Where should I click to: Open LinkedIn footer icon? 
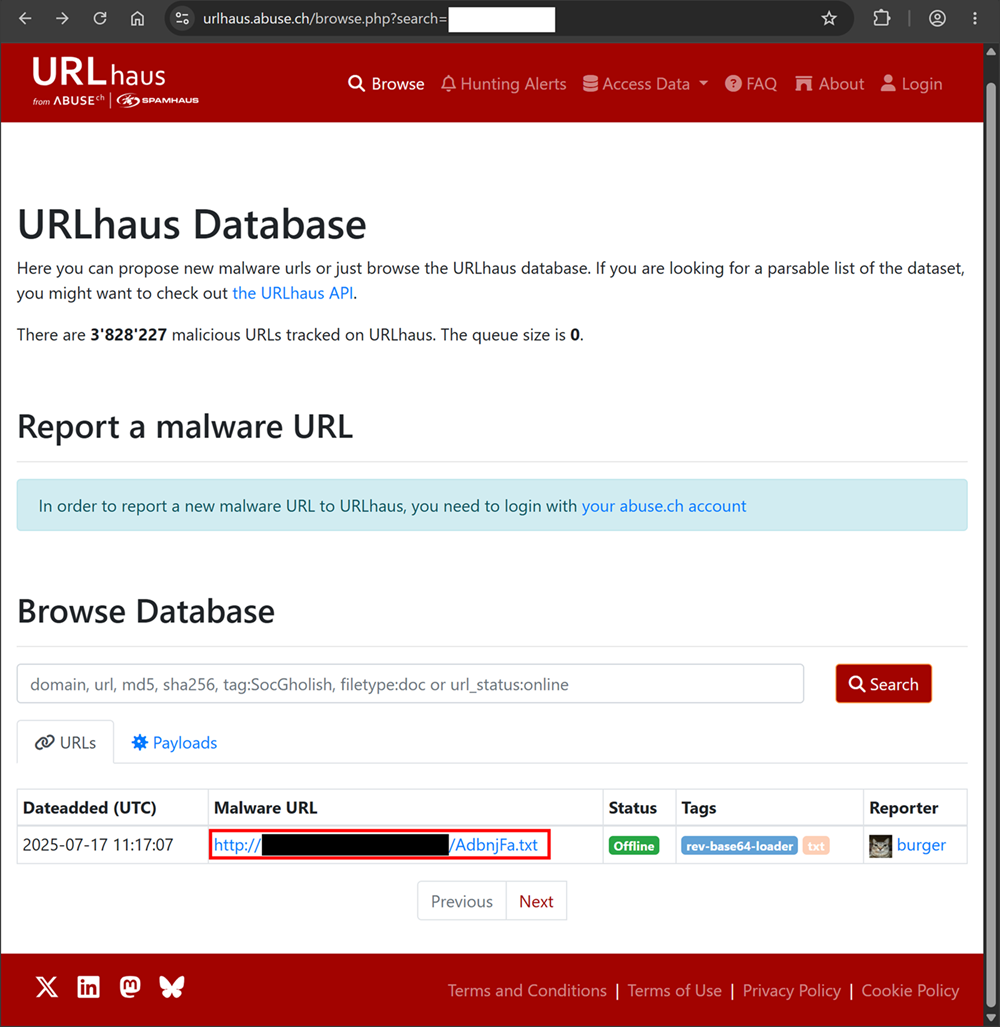coord(88,986)
